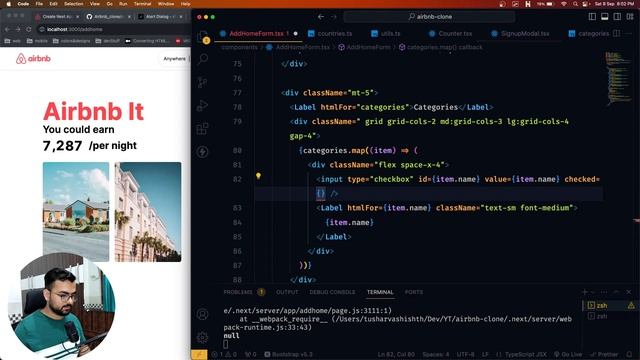Image resolution: width=640 pixels, height=360 pixels.
Task: Click Go Live in the status bar
Action: coord(568,354)
